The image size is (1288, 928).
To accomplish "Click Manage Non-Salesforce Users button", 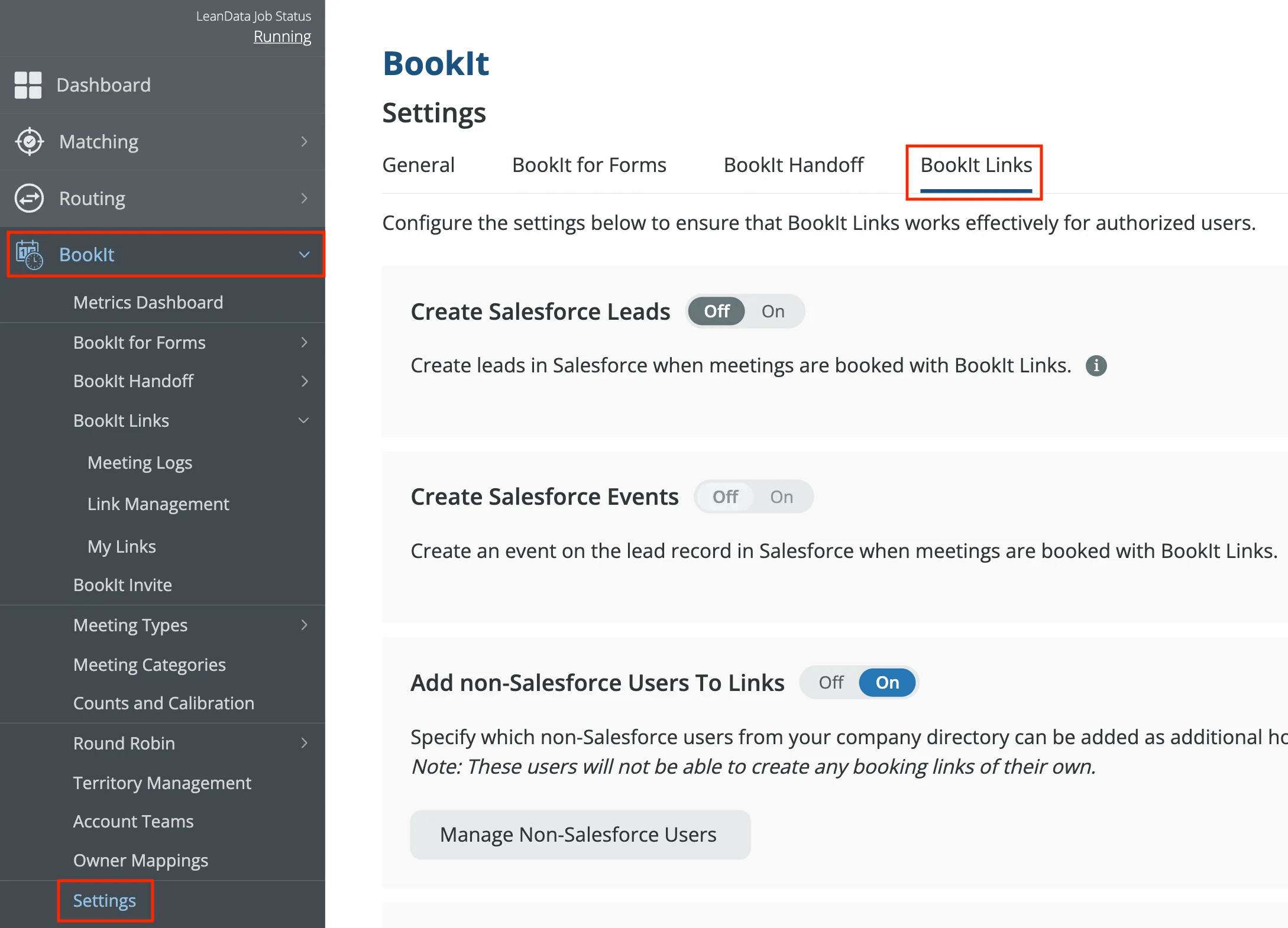I will click(x=581, y=835).
